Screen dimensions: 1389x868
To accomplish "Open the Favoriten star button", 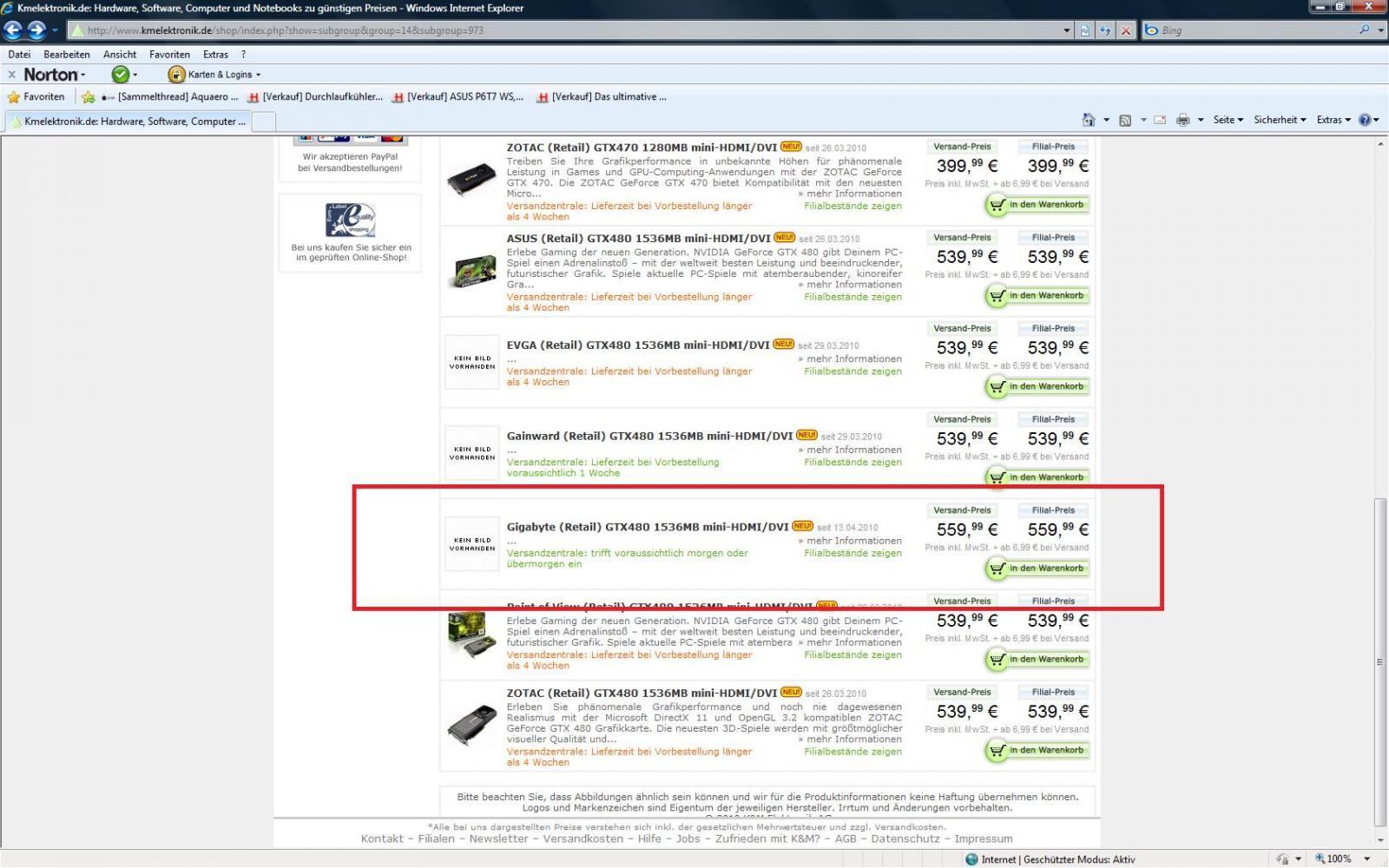I will coord(36,97).
